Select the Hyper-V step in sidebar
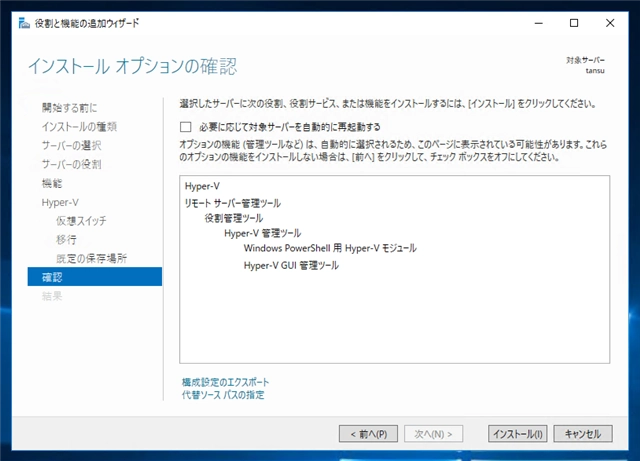 [x=60, y=203]
